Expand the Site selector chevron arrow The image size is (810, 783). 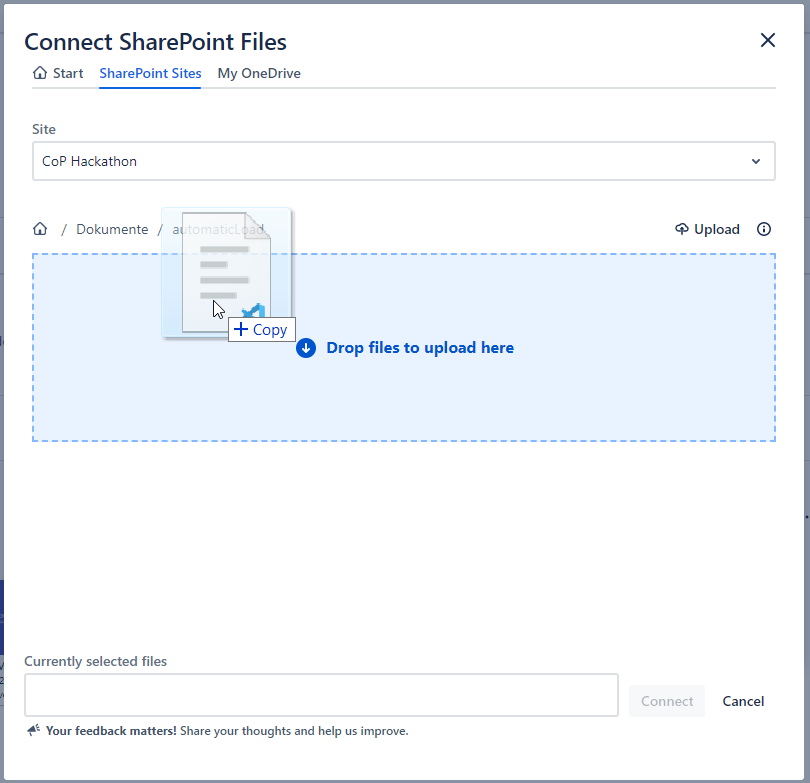(x=756, y=161)
